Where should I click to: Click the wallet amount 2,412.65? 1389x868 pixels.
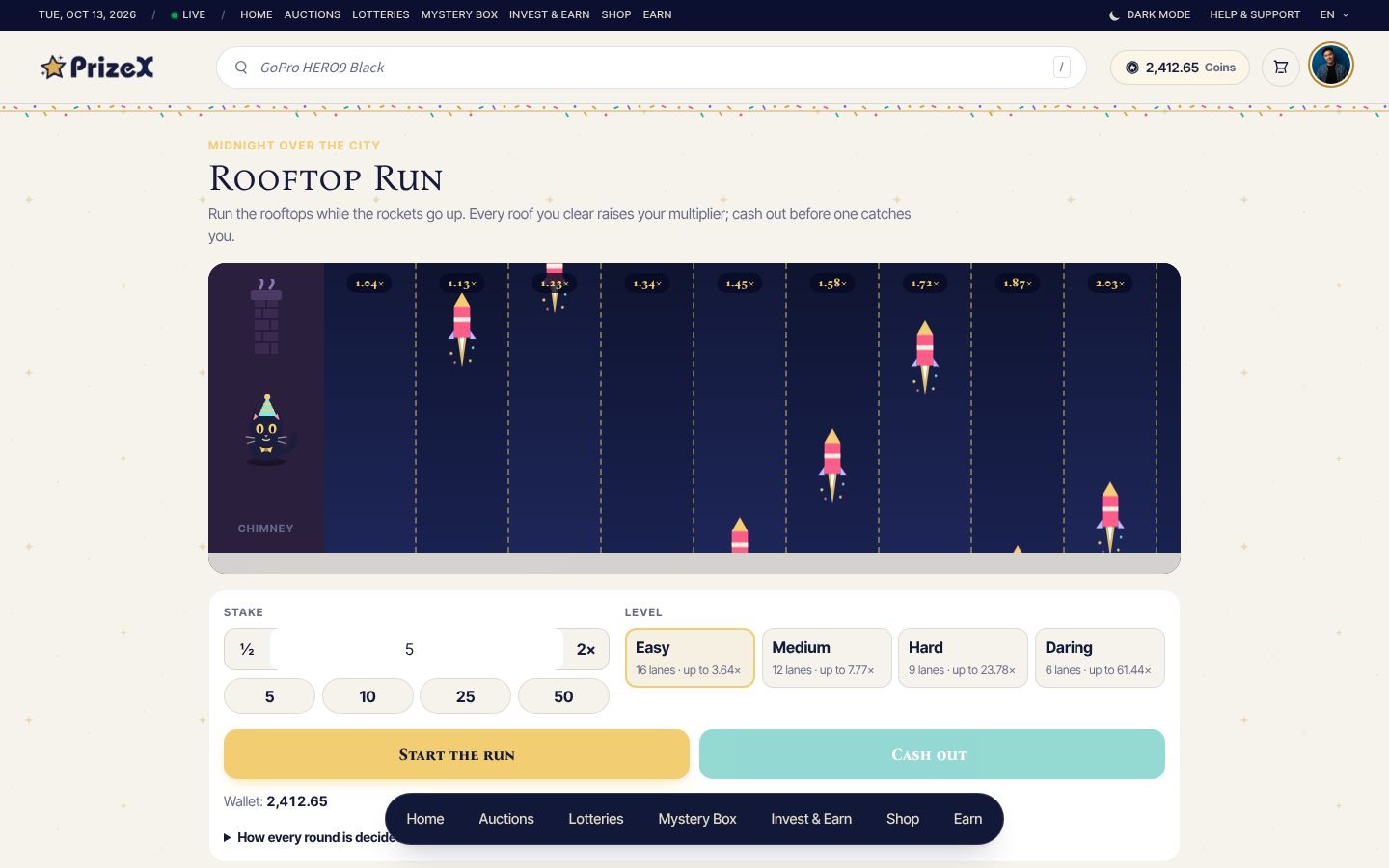pos(297,801)
